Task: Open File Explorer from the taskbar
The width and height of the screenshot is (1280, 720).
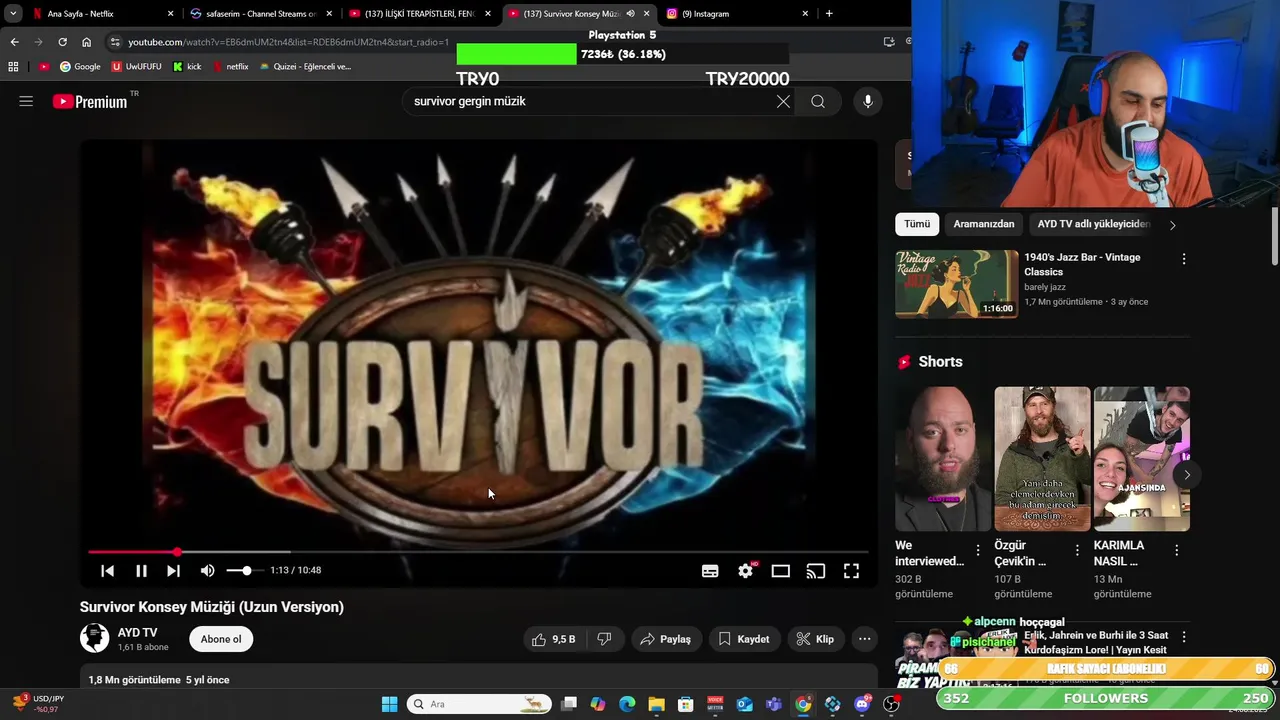Action: pos(656,704)
